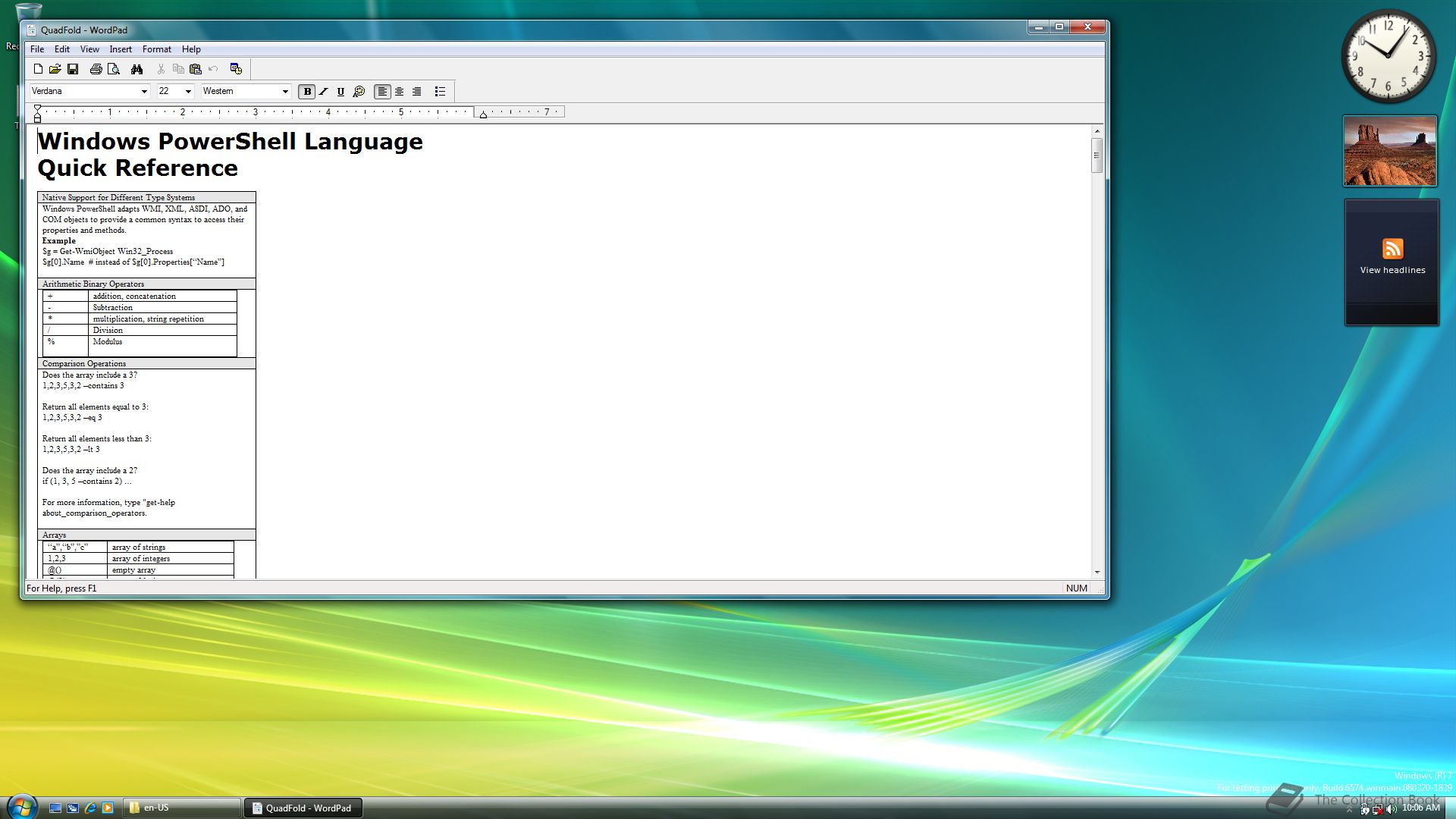This screenshot has height=819, width=1456.
Task: Save the document with floppy disk icon
Action: (x=73, y=69)
